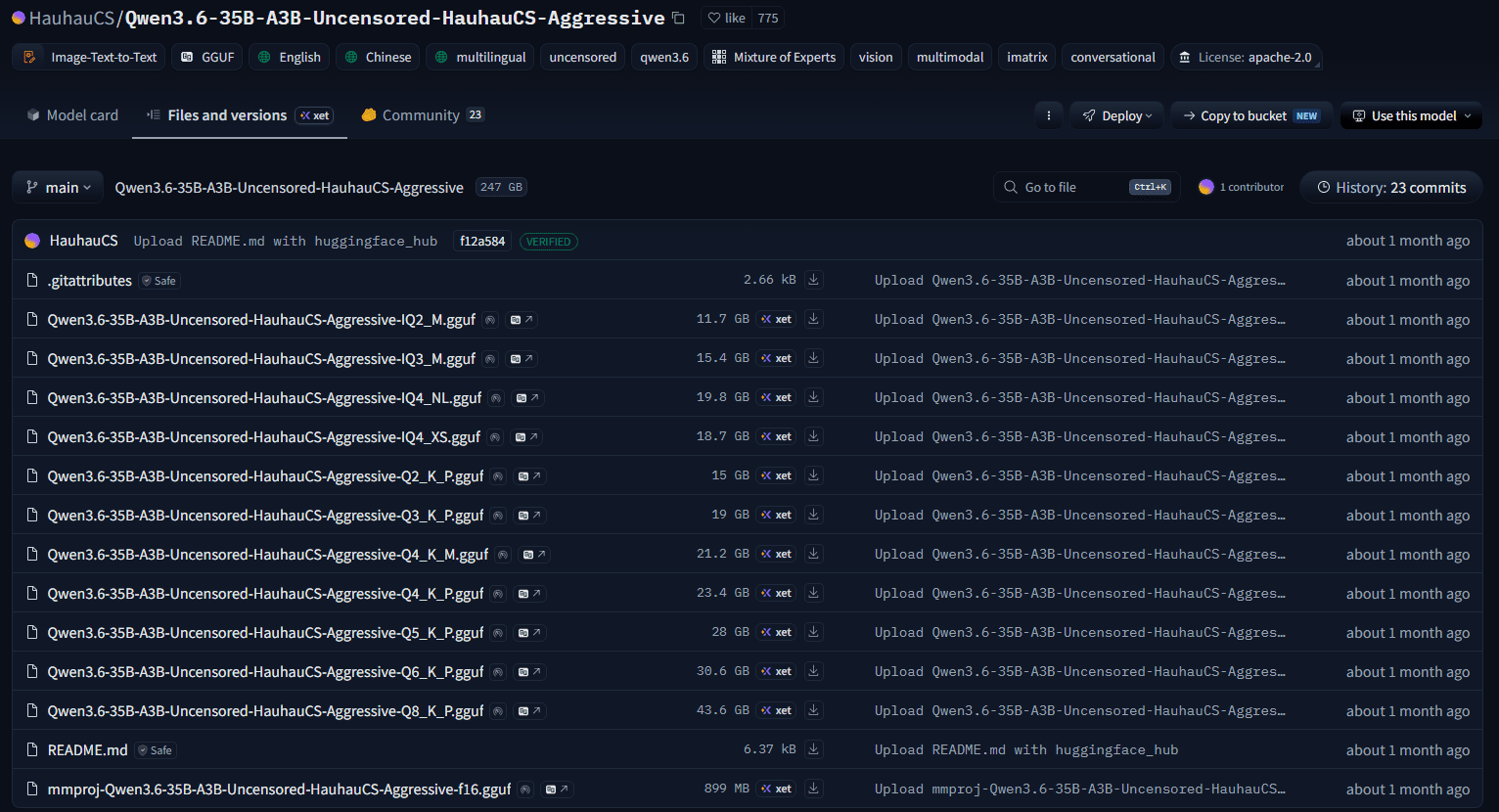The width and height of the screenshot is (1499, 812).
Task: Download the IQ3_M.gguf file
Action: (x=814, y=358)
